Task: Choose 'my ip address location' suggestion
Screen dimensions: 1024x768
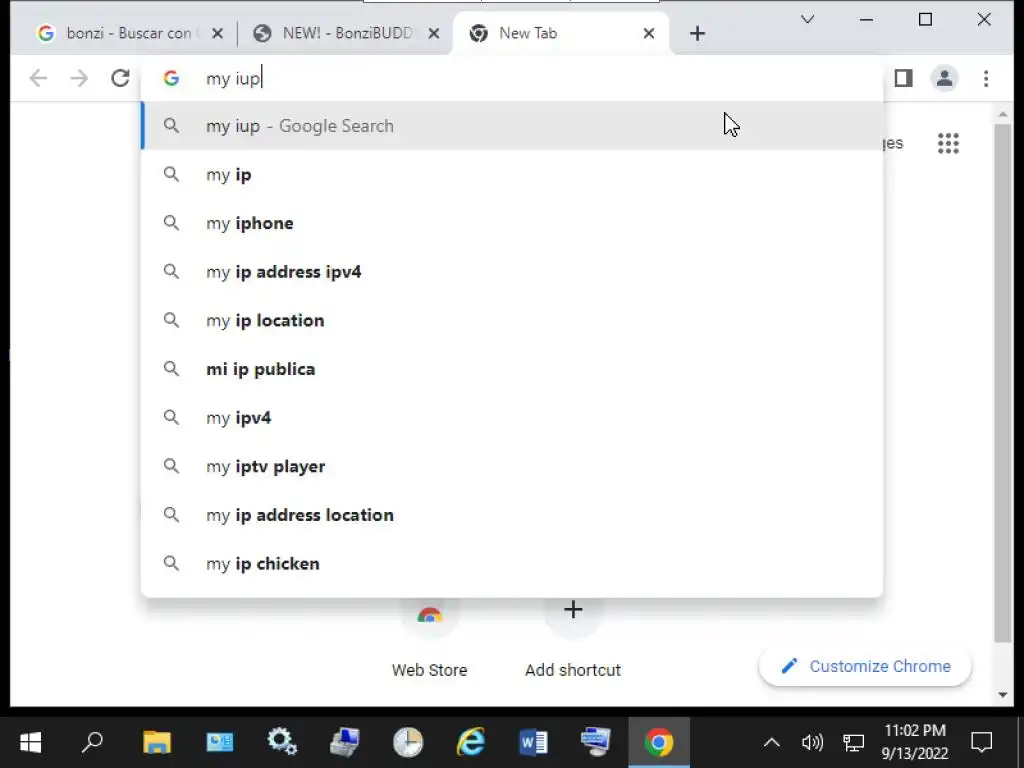Action: point(512,515)
